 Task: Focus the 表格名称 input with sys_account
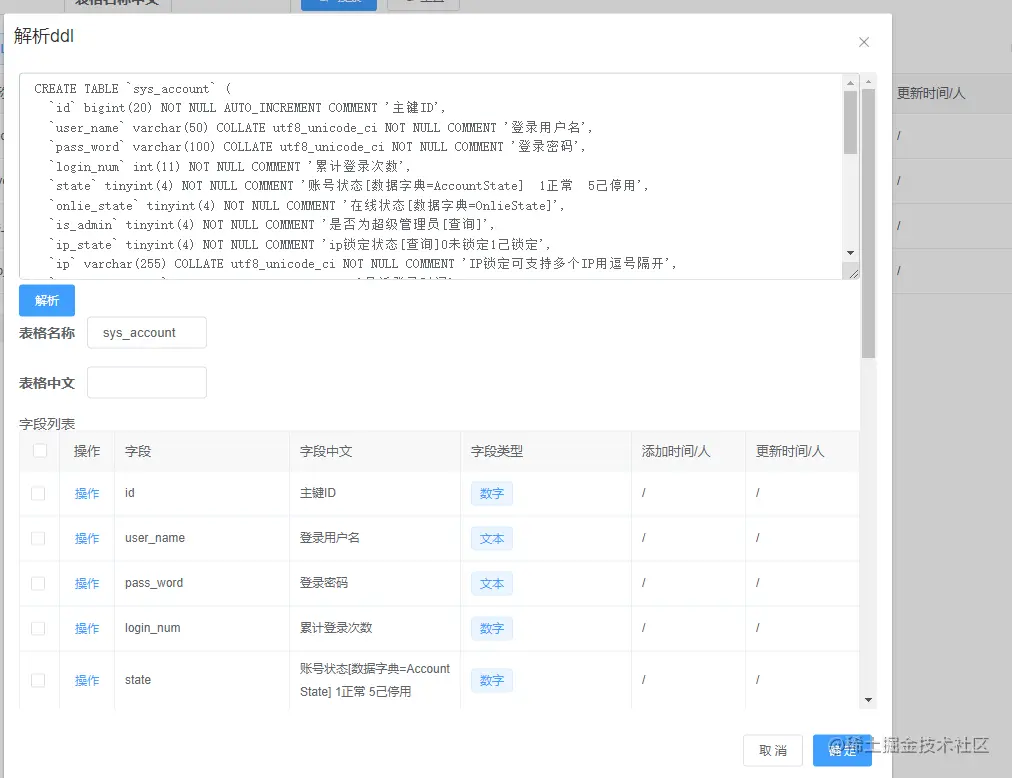[147, 333]
